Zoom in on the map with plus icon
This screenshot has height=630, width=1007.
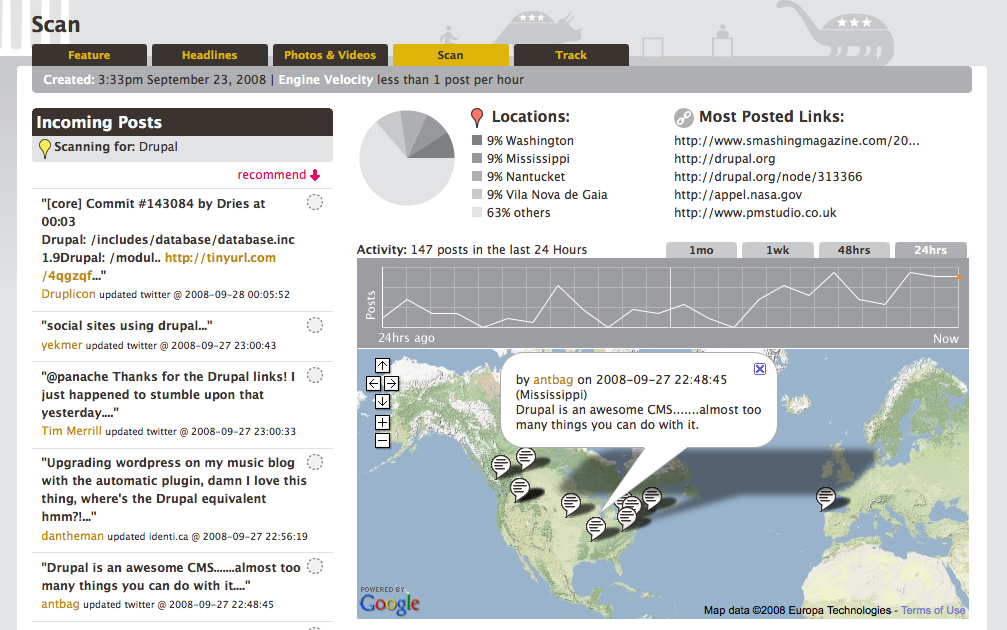(381, 422)
